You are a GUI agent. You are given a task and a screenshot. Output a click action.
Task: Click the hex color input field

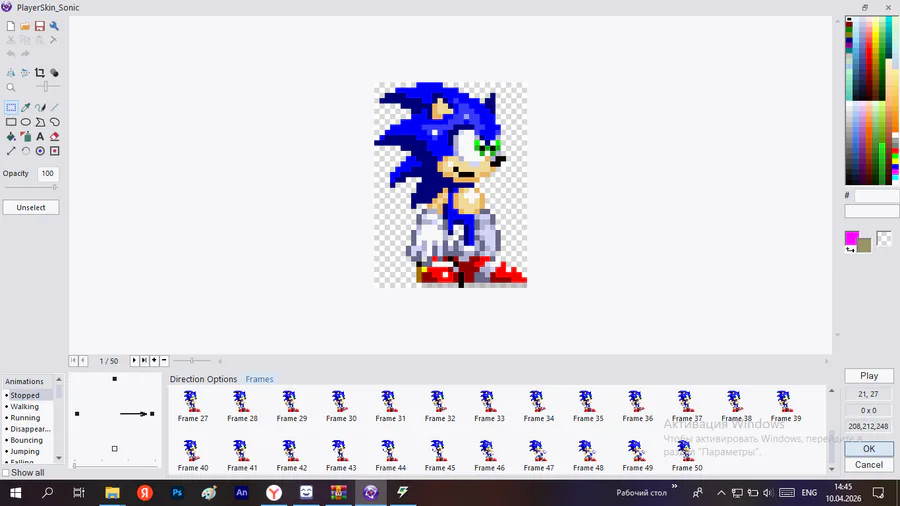[876, 196]
